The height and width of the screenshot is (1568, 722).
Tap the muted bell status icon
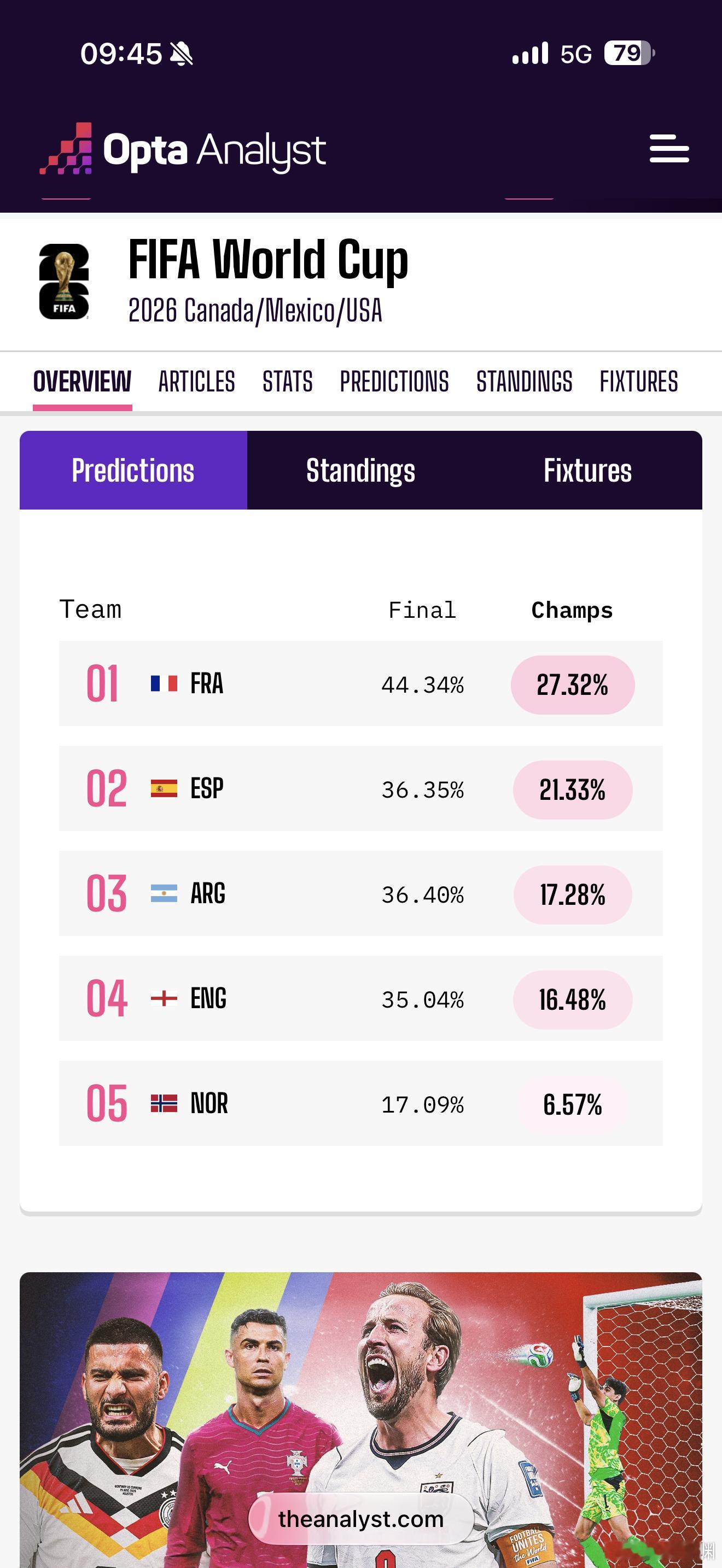(x=182, y=54)
